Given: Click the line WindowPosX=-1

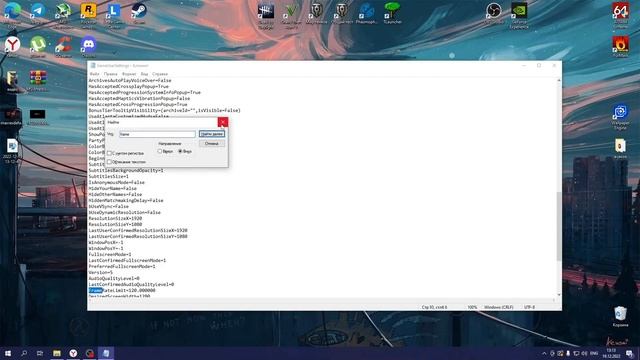Looking at the screenshot, I should tap(106, 242).
